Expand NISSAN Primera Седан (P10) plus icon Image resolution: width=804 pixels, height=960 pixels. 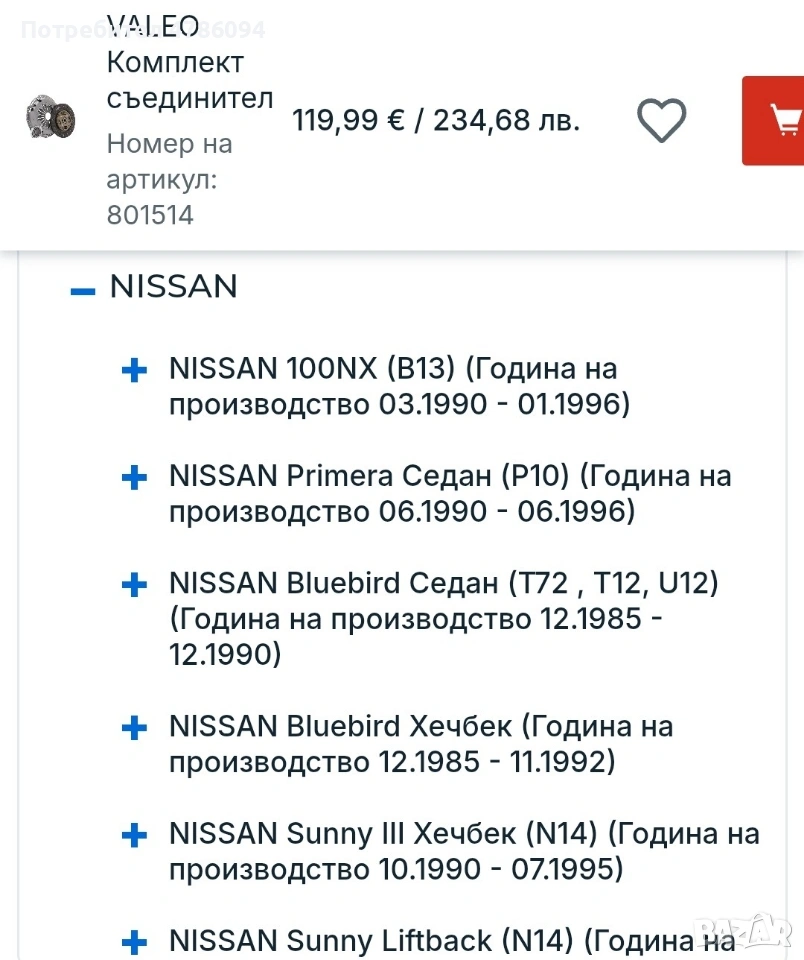click(134, 477)
